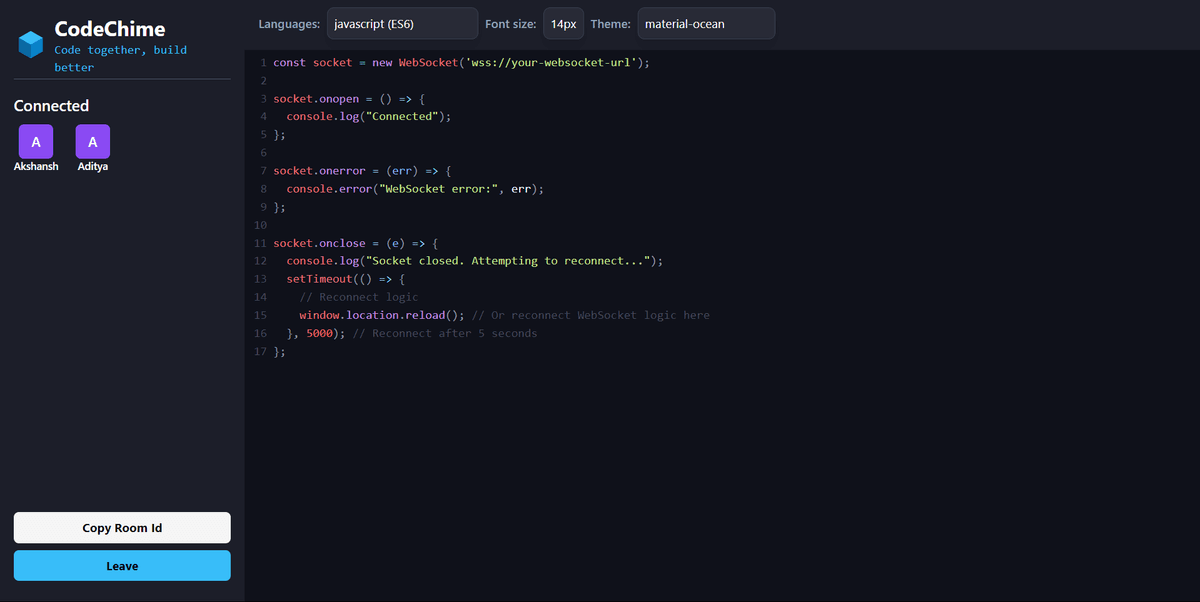Click socket.onclose on line 11
This screenshot has height=602, width=1200.
(319, 243)
